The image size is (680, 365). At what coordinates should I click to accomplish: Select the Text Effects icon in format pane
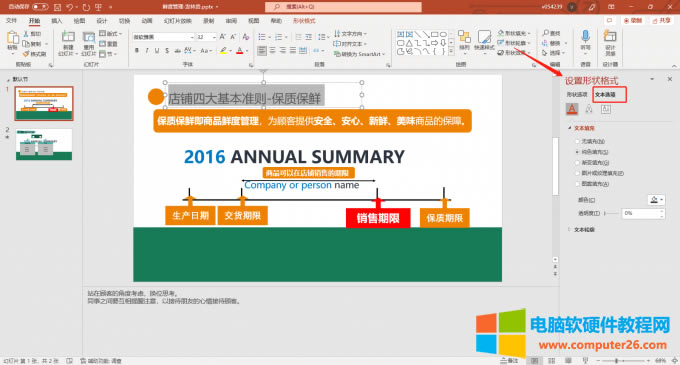pos(589,109)
